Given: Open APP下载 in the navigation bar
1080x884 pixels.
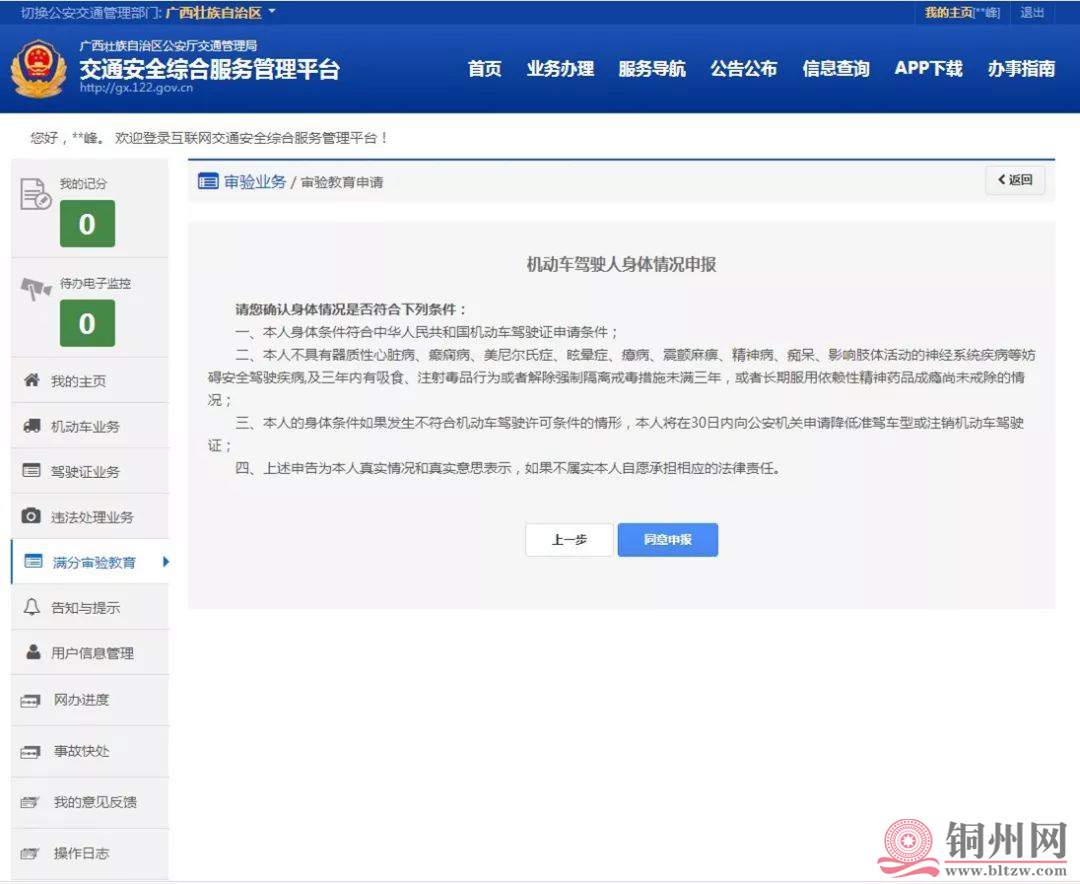Looking at the screenshot, I should 928,69.
